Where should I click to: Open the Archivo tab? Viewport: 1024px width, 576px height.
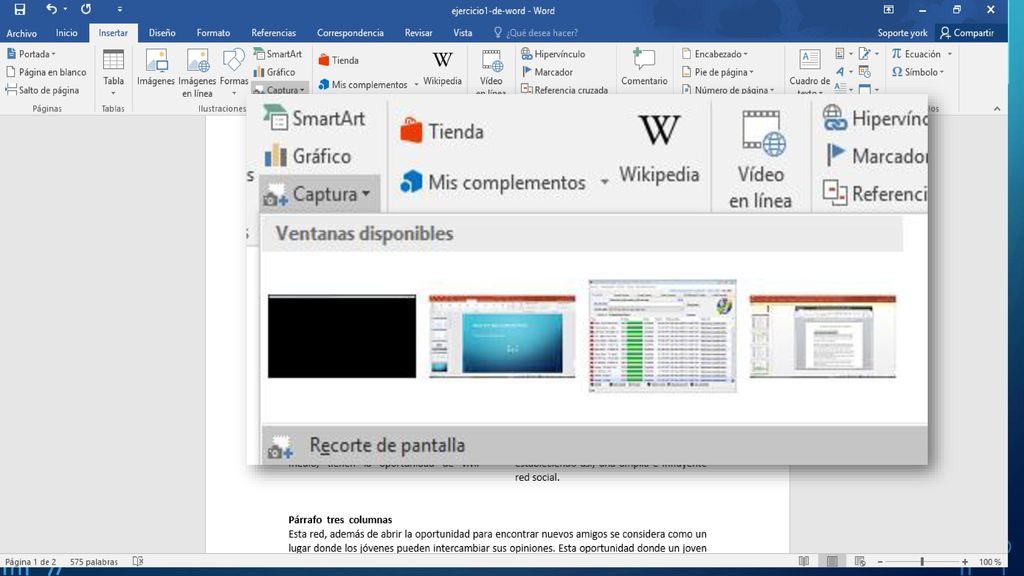22,33
